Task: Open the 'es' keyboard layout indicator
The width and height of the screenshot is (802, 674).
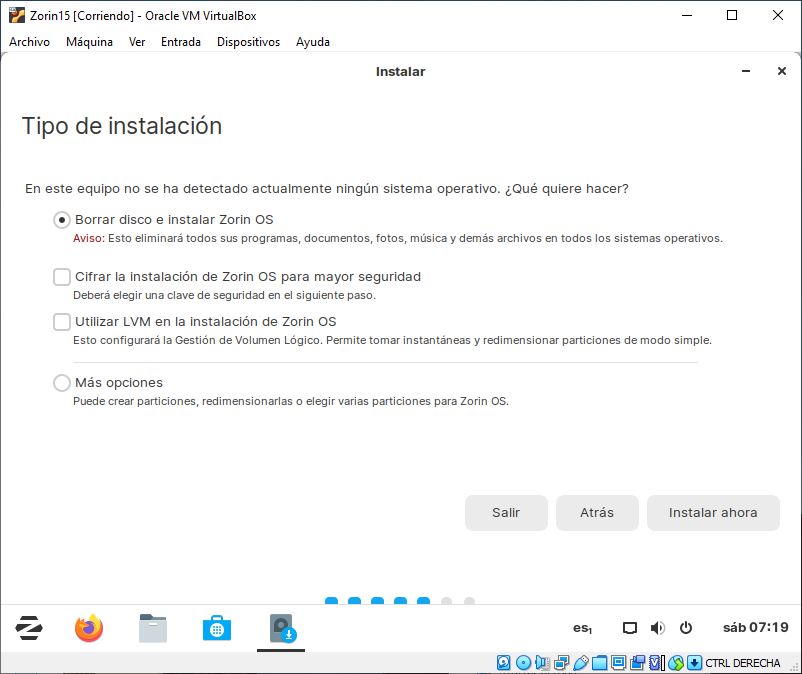Action: tap(582, 628)
